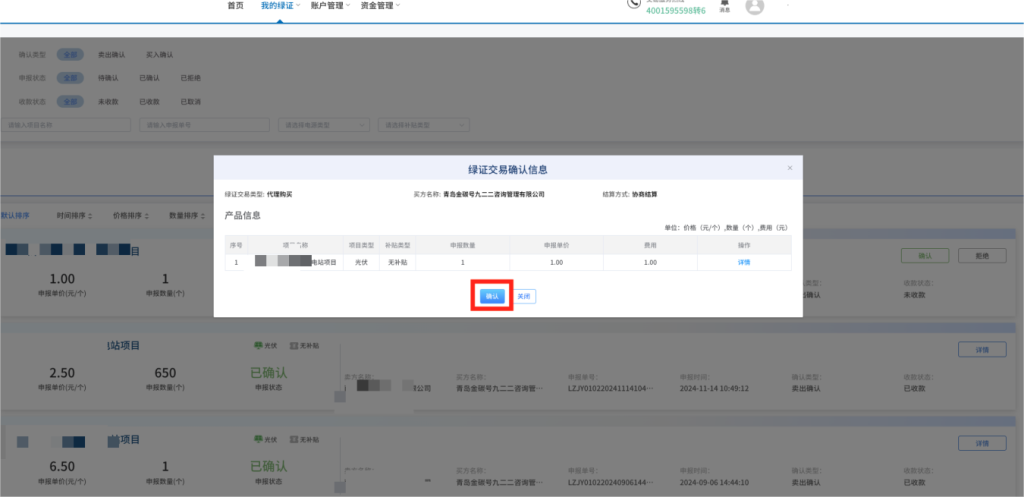Viewport: 1024px width, 497px height.
Task: Select 未收款 payment status filter
Action: tap(109, 101)
